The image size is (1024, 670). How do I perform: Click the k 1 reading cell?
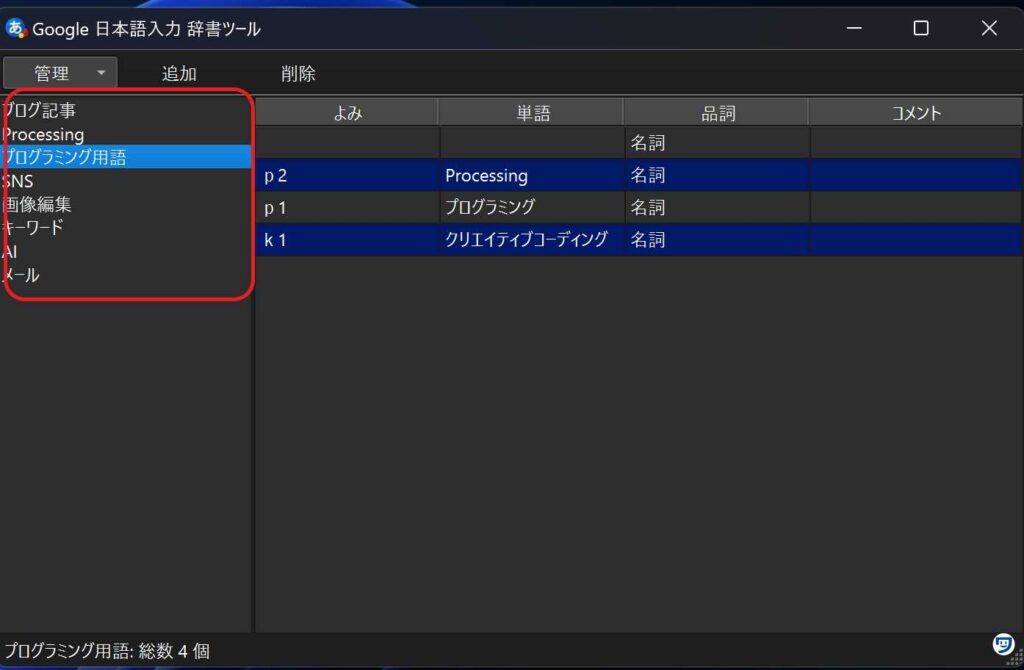[x=347, y=240]
